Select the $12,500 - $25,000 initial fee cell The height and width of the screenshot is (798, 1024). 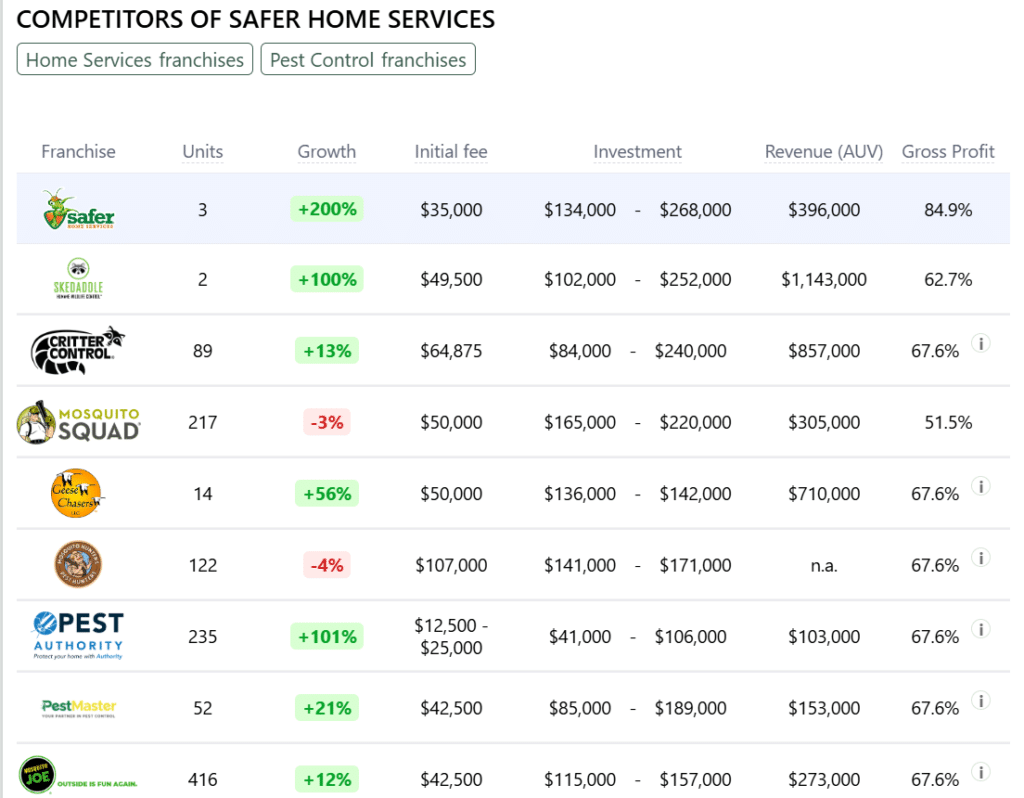(x=451, y=636)
